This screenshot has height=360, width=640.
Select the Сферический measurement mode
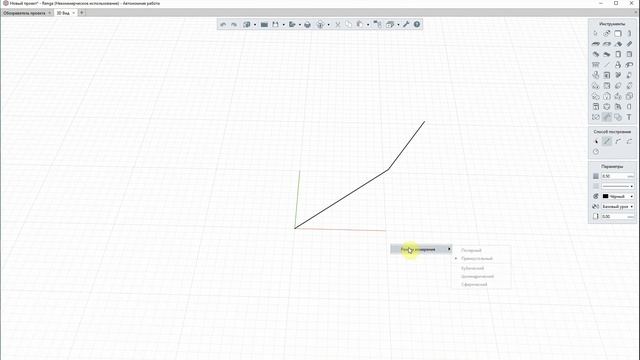click(474, 284)
